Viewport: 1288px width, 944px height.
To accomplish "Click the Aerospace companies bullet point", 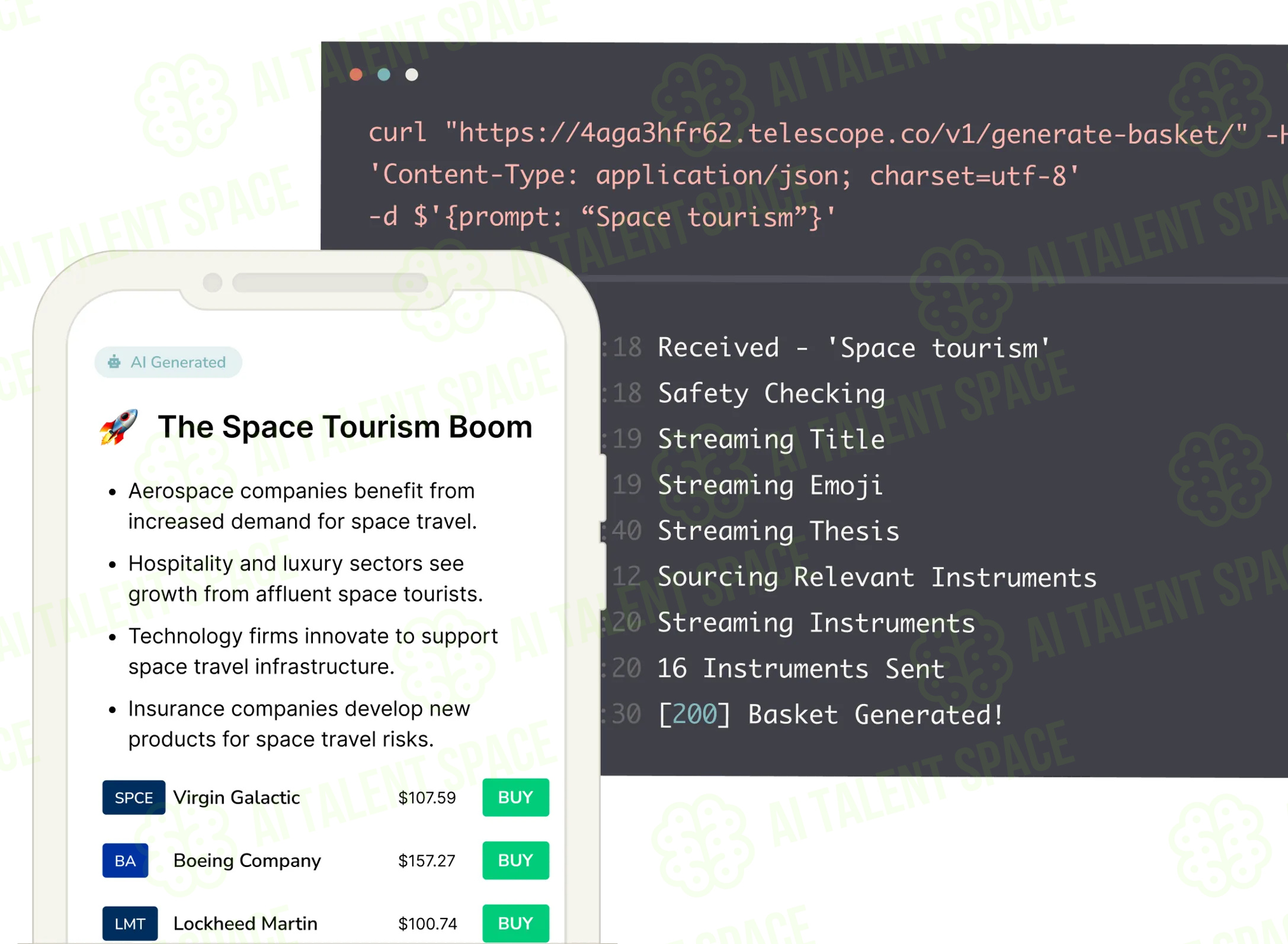I will tap(302, 506).
